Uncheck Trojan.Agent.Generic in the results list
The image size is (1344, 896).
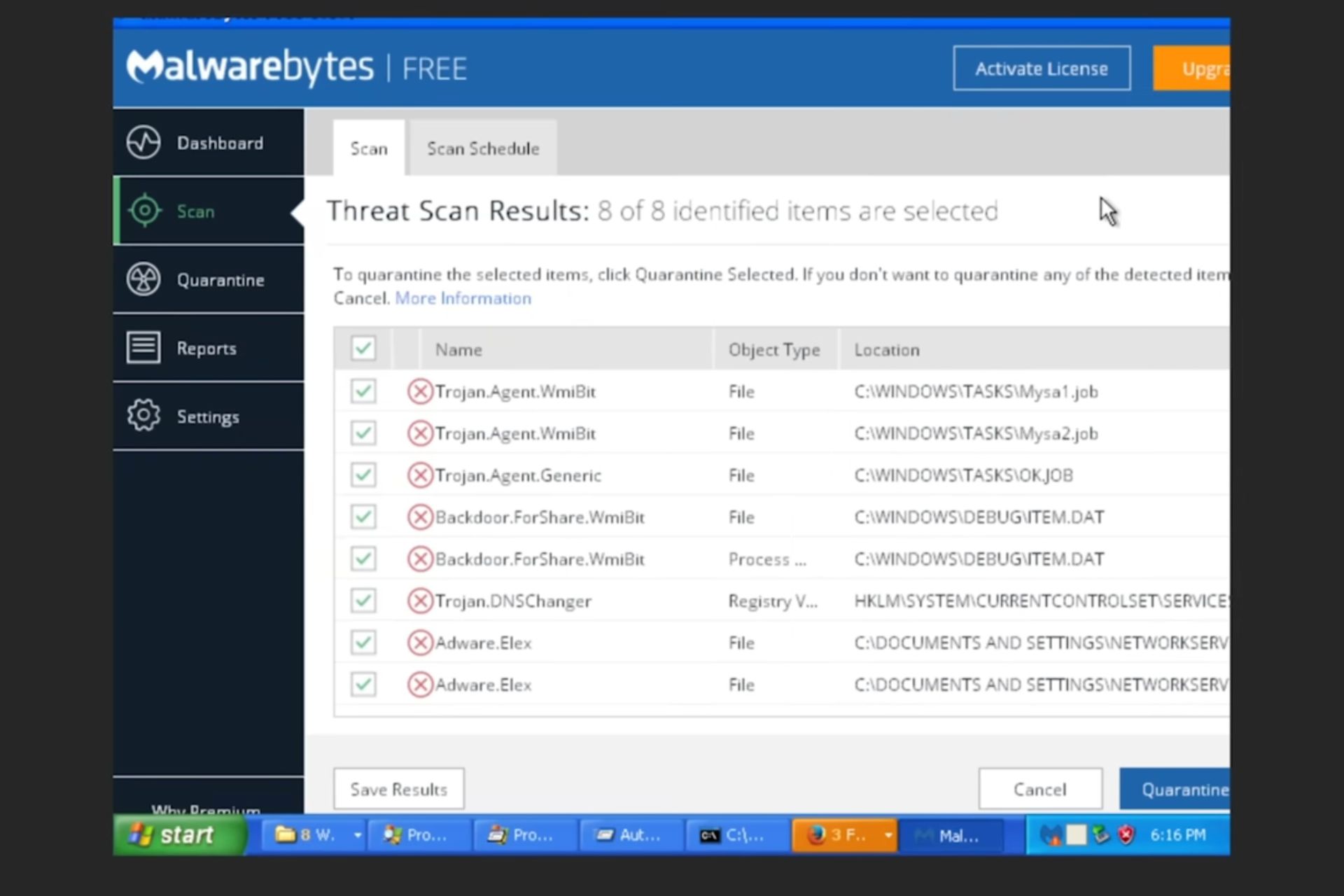(363, 475)
